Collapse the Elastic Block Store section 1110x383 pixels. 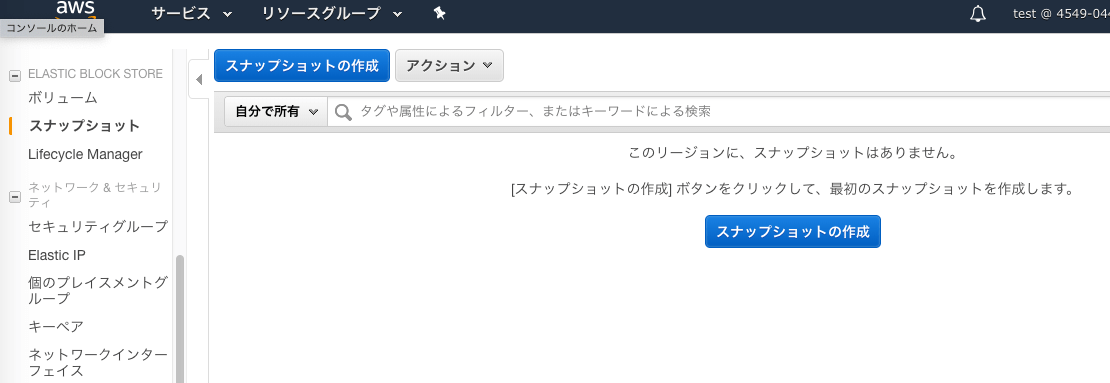[14, 75]
